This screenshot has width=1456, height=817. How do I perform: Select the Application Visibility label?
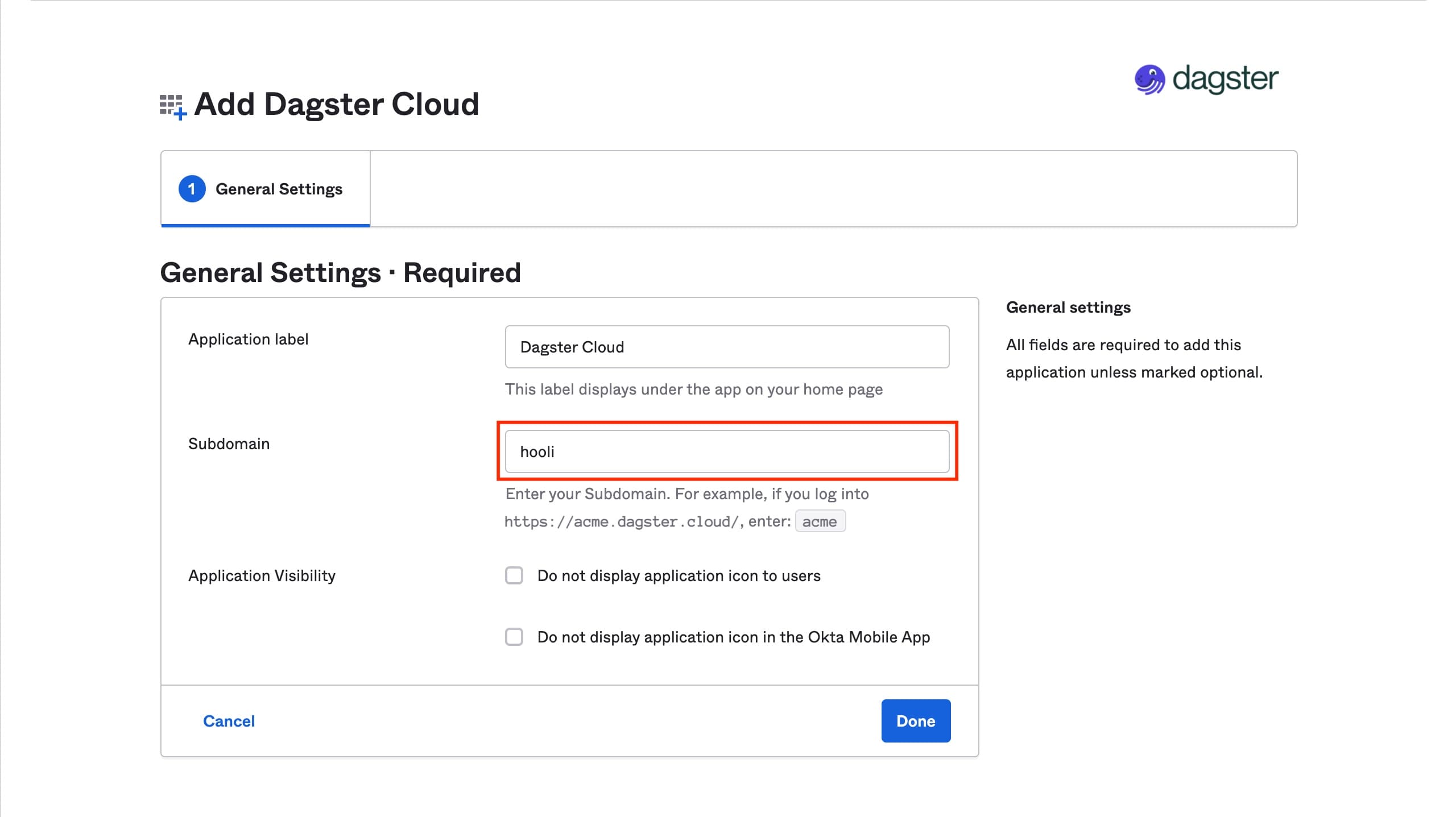click(x=262, y=575)
